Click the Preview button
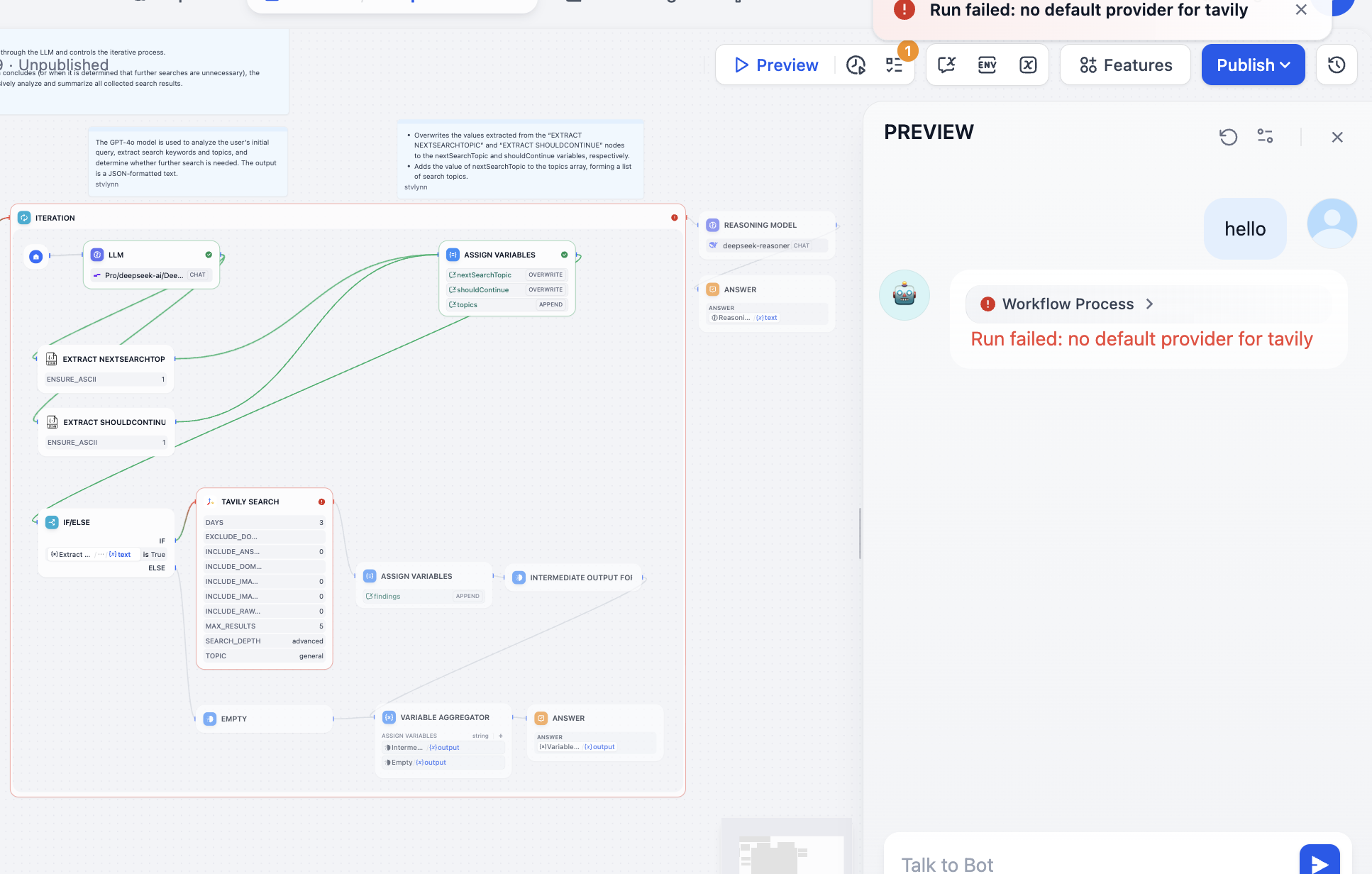The image size is (1372, 874). pyautogui.click(x=776, y=65)
